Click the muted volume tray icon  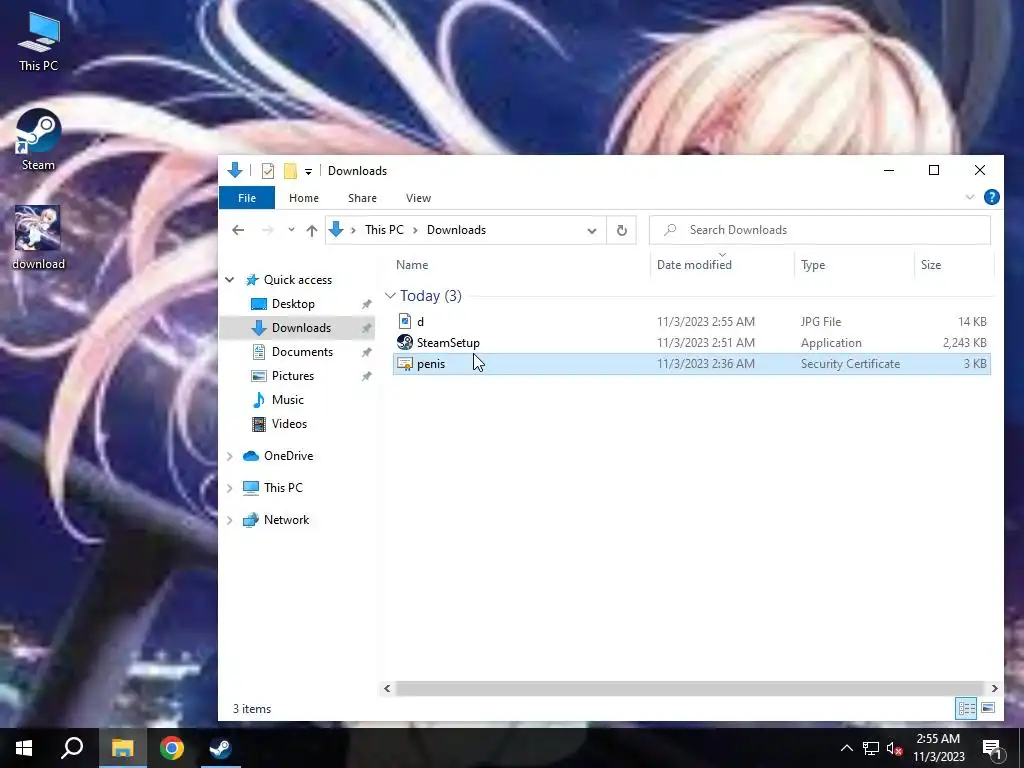point(895,748)
